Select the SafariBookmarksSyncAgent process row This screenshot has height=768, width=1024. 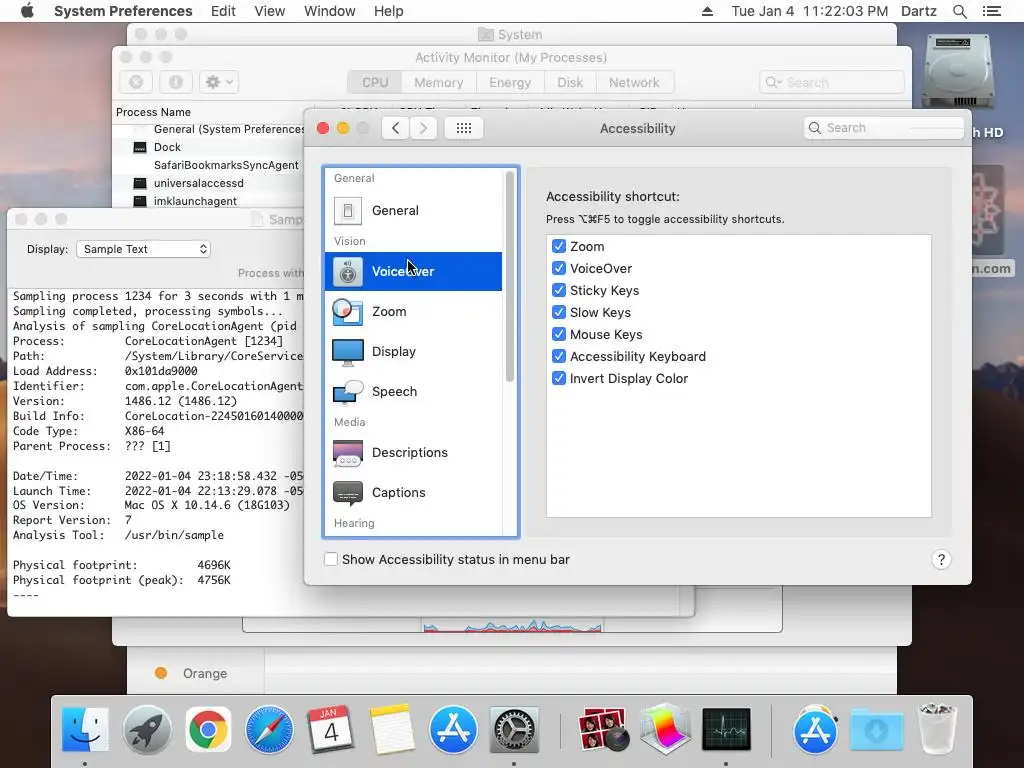[x=209, y=165]
